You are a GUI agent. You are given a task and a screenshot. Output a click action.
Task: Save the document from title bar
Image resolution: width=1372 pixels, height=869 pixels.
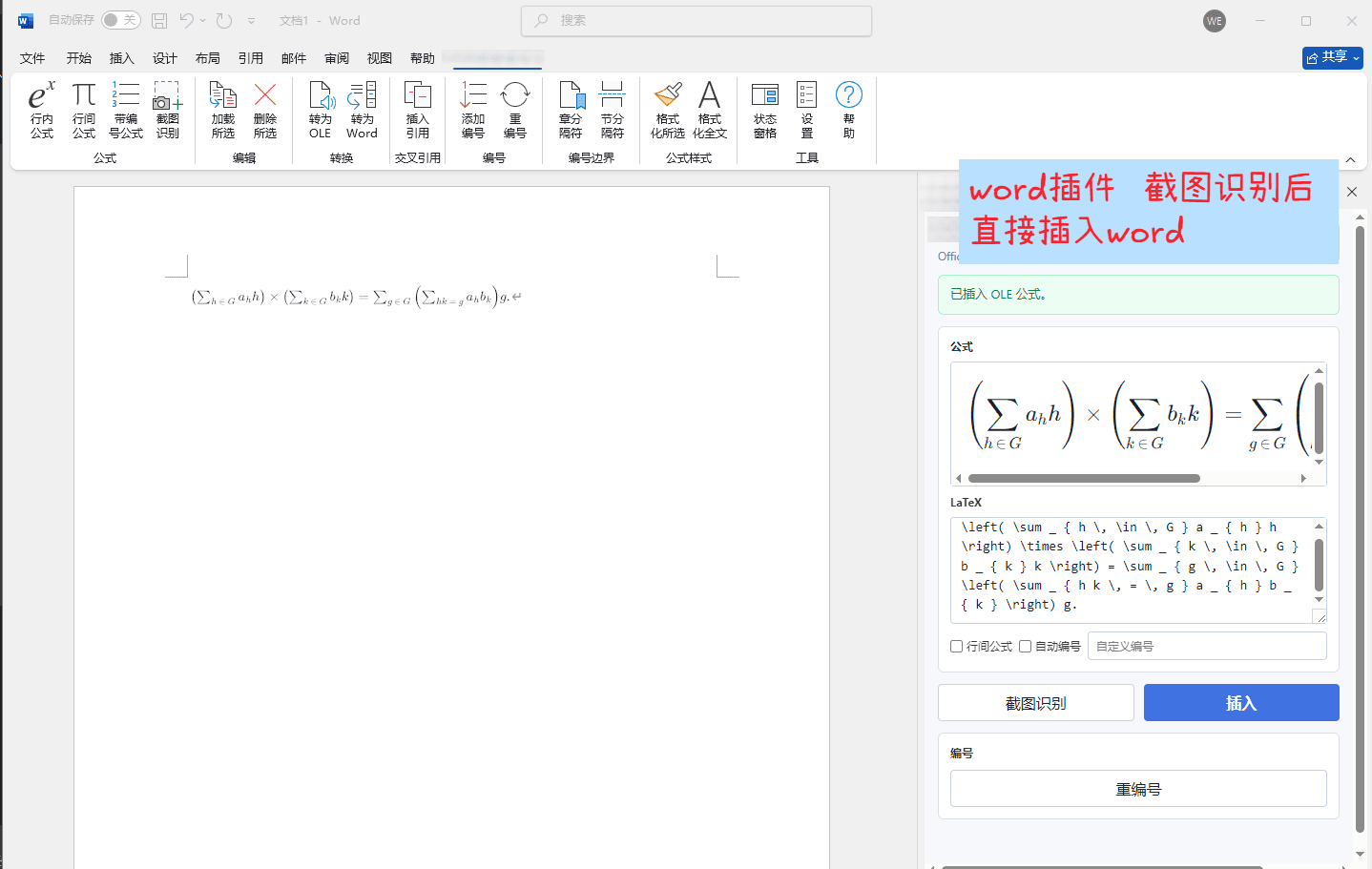pyautogui.click(x=159, y=20)
